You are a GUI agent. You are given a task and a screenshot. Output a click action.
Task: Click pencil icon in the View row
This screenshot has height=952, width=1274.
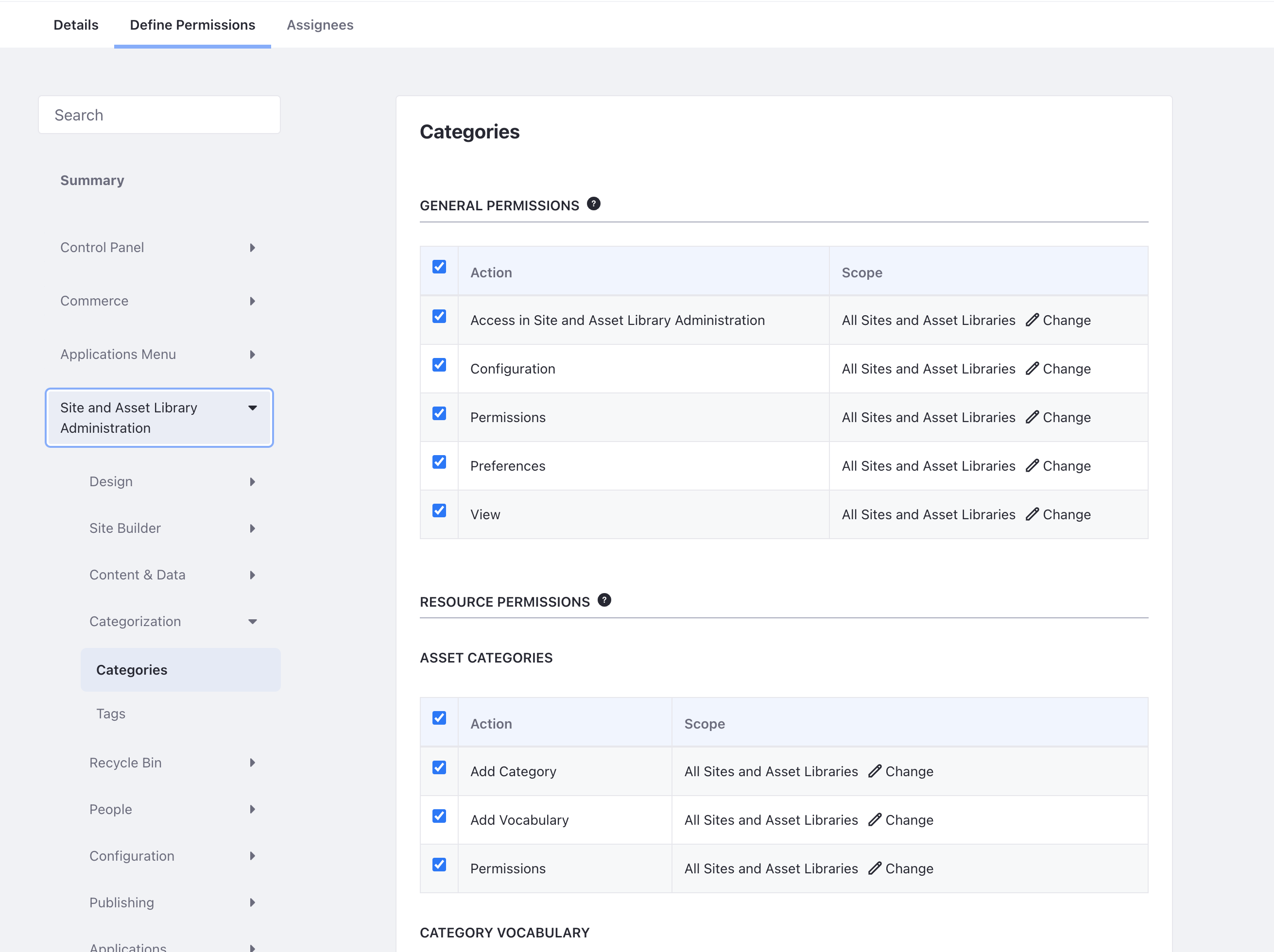pyautogui.click(x=1032, y=514)
